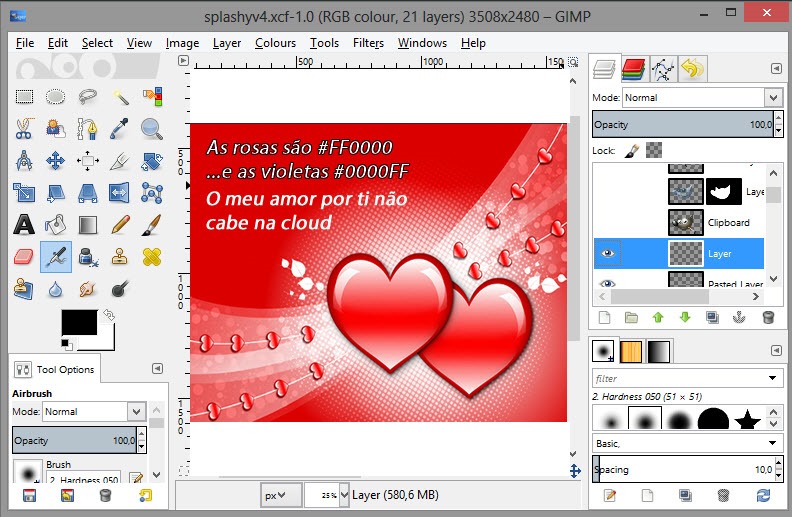Expand the brush preset 'Basic,' dropdown
The image size is (792, 517).
(686, 443)
